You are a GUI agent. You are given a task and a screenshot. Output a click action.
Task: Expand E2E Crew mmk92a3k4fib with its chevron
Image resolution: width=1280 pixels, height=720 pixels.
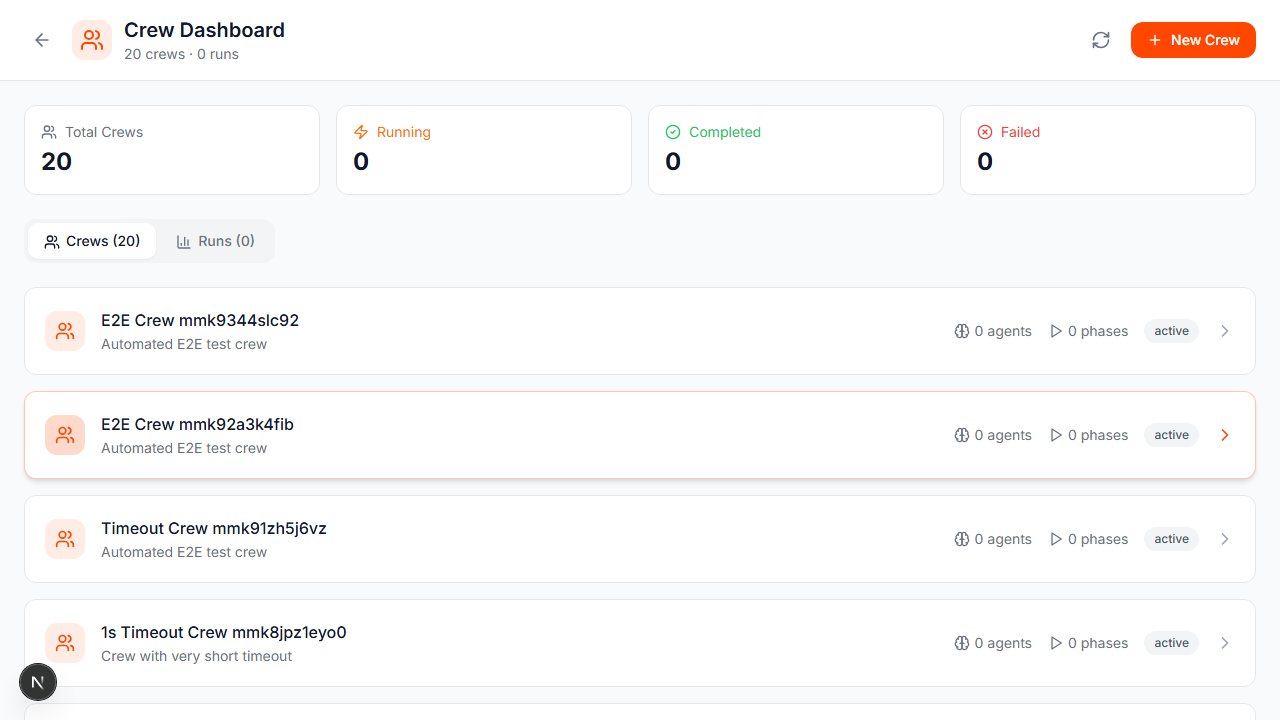(x=1225, y=435)
